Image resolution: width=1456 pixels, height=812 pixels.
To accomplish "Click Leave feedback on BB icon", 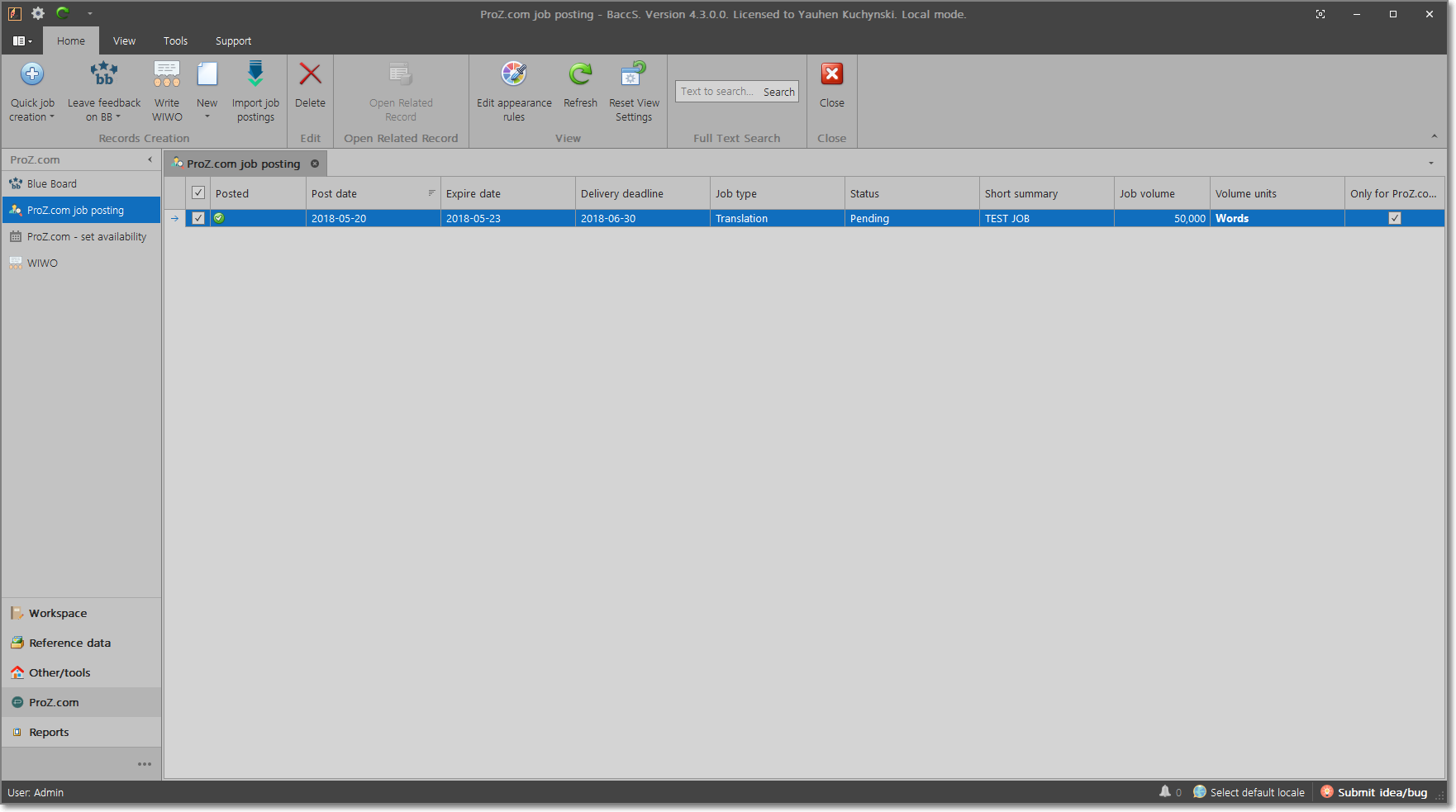I will pos(104,74).
